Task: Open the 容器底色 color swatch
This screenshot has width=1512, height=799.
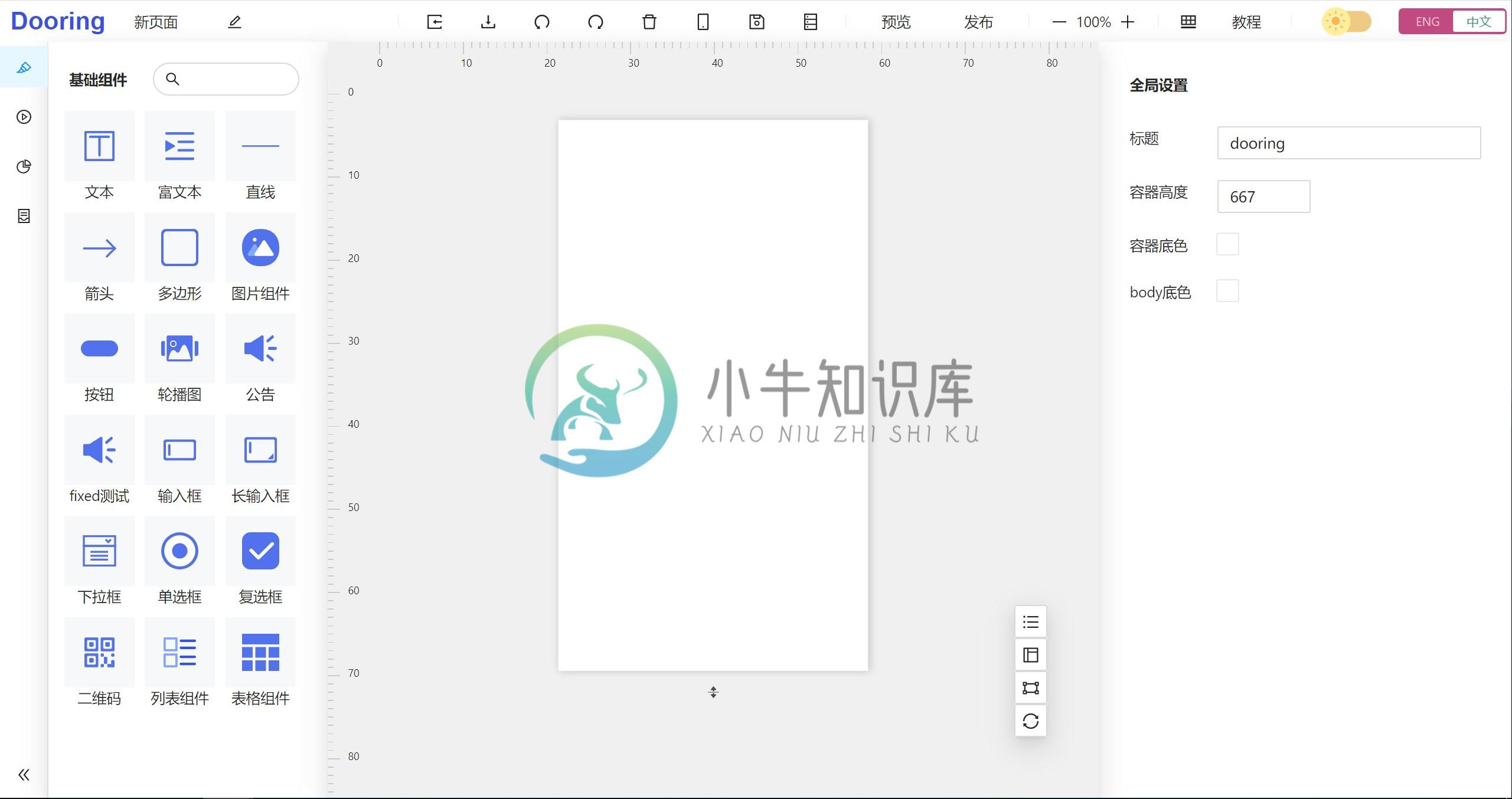Action: 1227,244
